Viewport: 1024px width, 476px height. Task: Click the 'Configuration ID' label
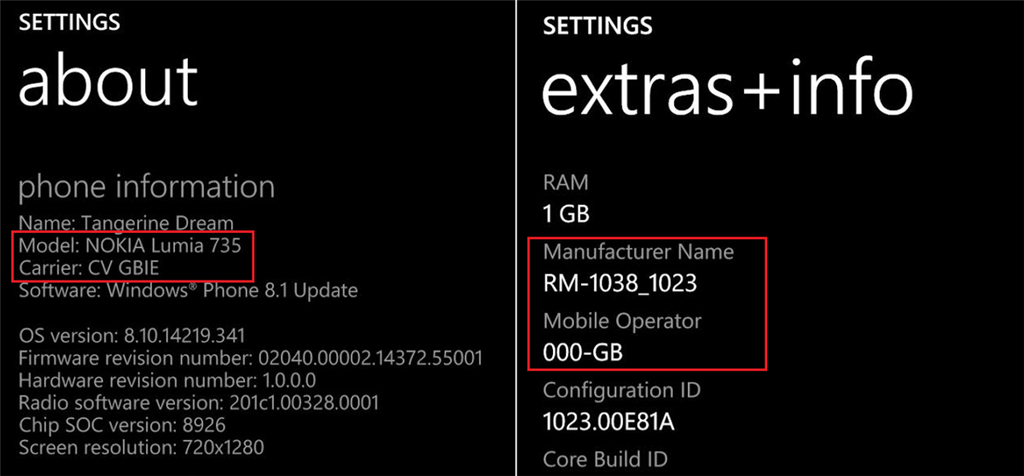(622, 390)
